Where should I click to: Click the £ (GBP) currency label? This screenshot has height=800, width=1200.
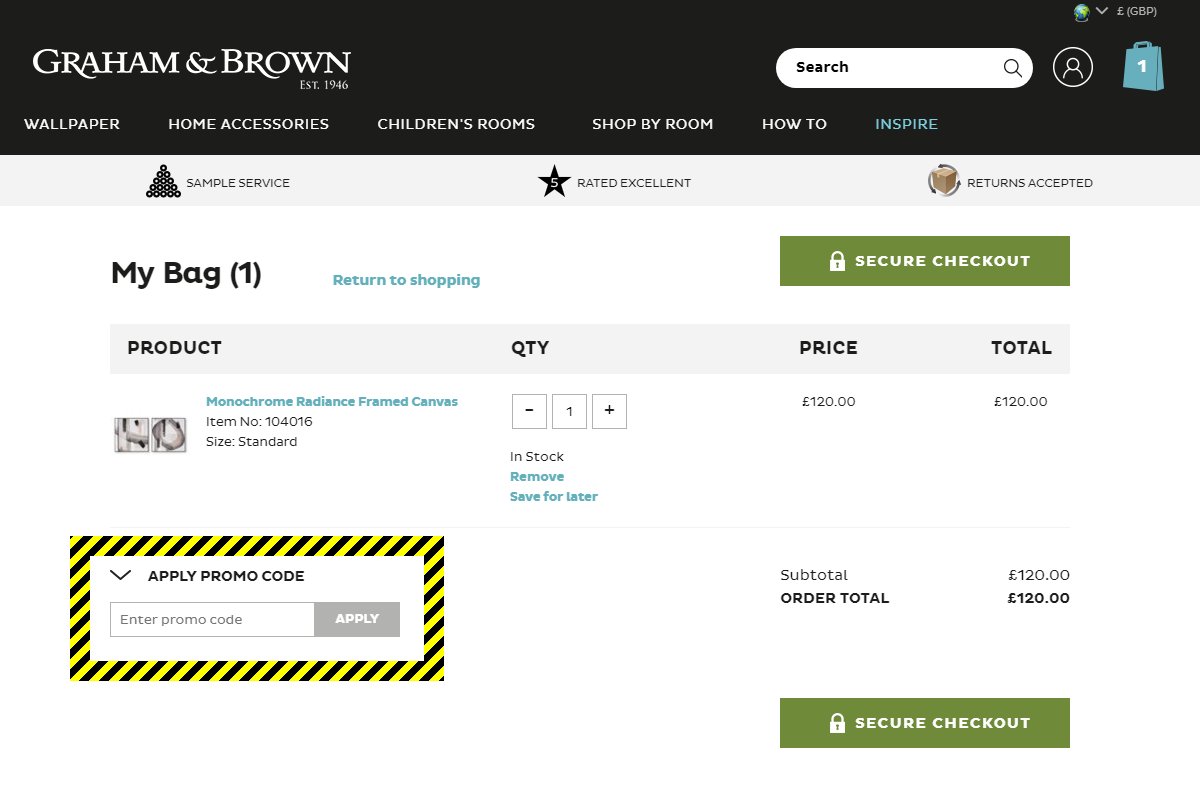click(1136, 12)
